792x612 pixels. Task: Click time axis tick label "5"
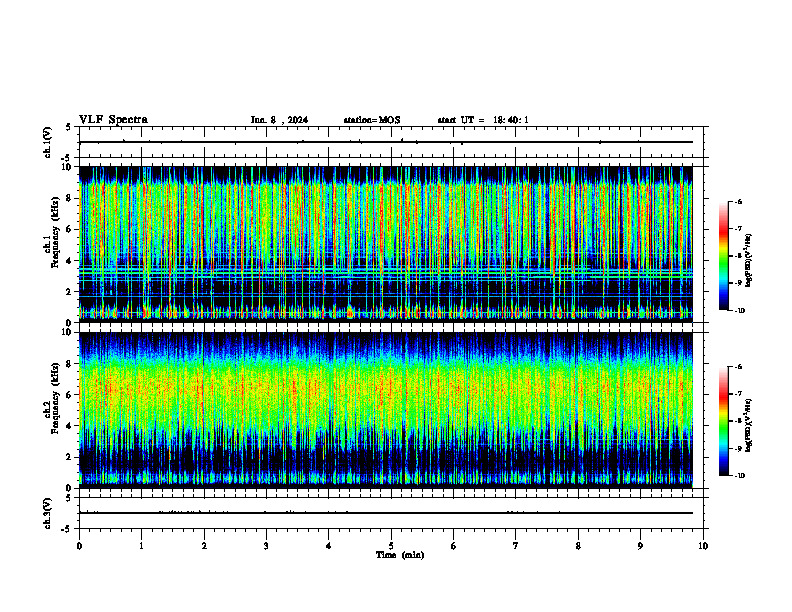pos(391,546)
